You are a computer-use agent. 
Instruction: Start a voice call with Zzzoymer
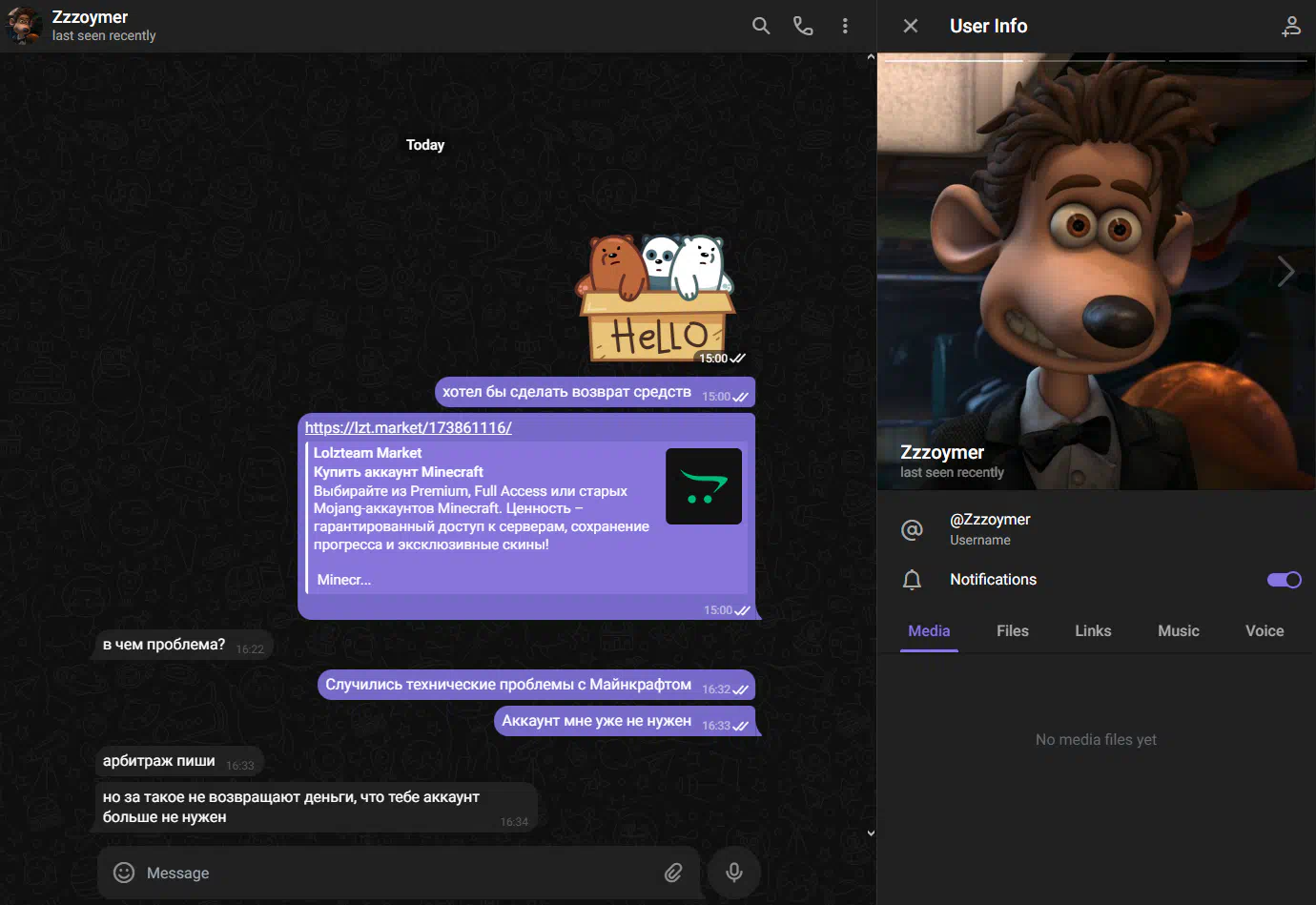(803, 26)
